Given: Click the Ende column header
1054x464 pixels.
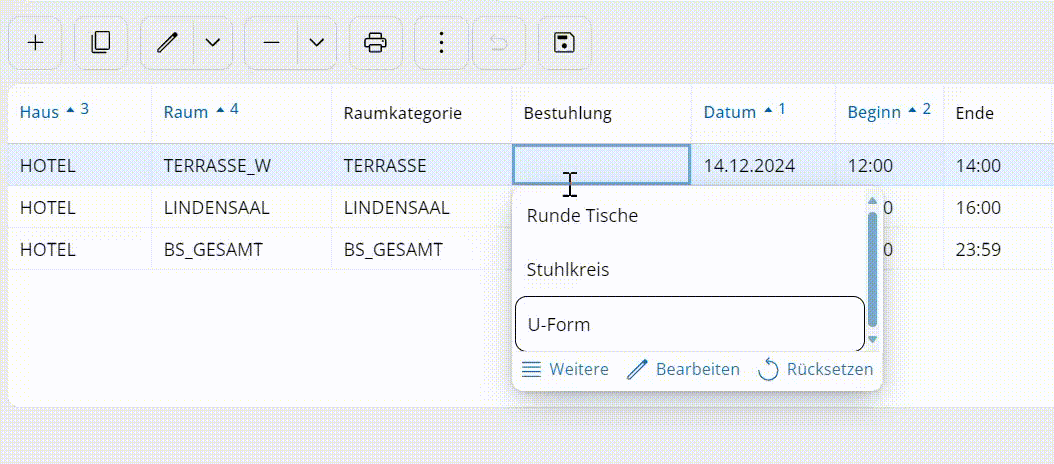Looking at the screenshot, I should (997, 113).
